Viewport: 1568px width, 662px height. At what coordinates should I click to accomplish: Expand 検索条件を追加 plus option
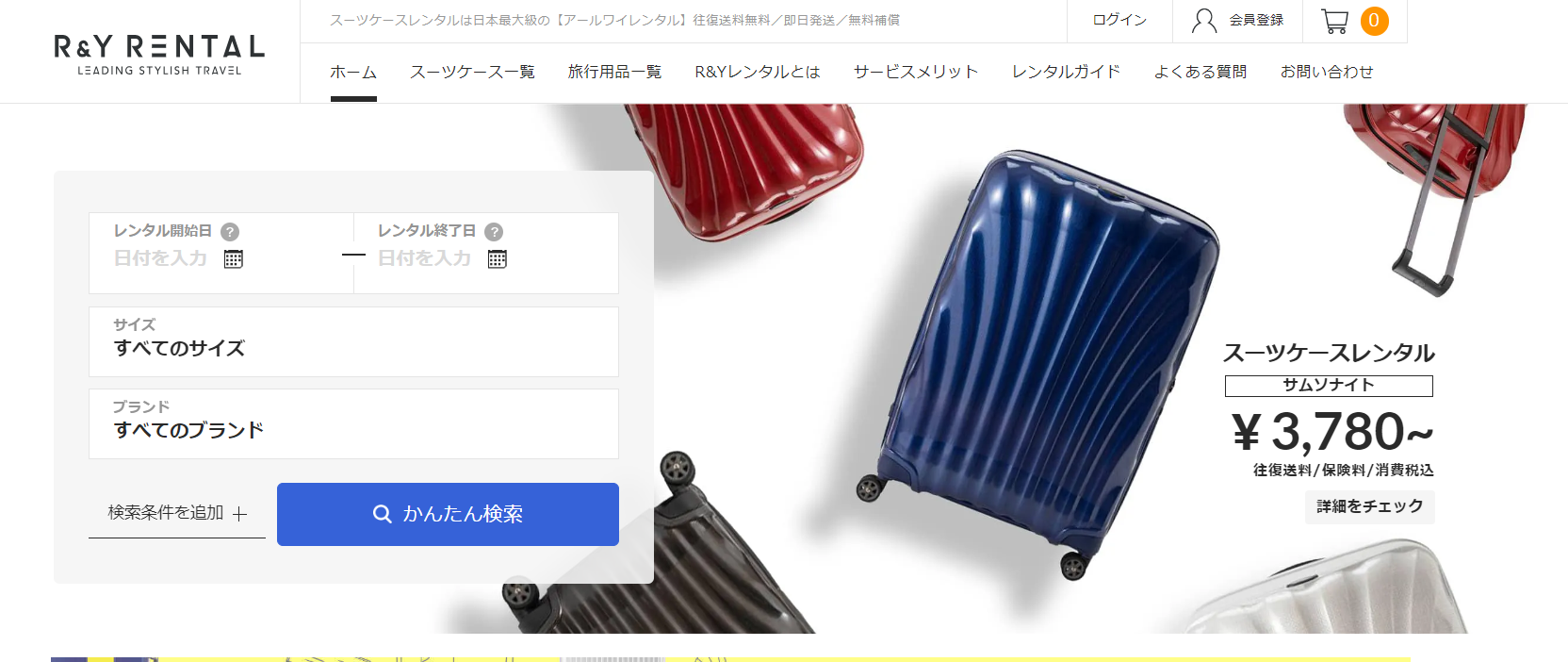(x=177, y=513)
